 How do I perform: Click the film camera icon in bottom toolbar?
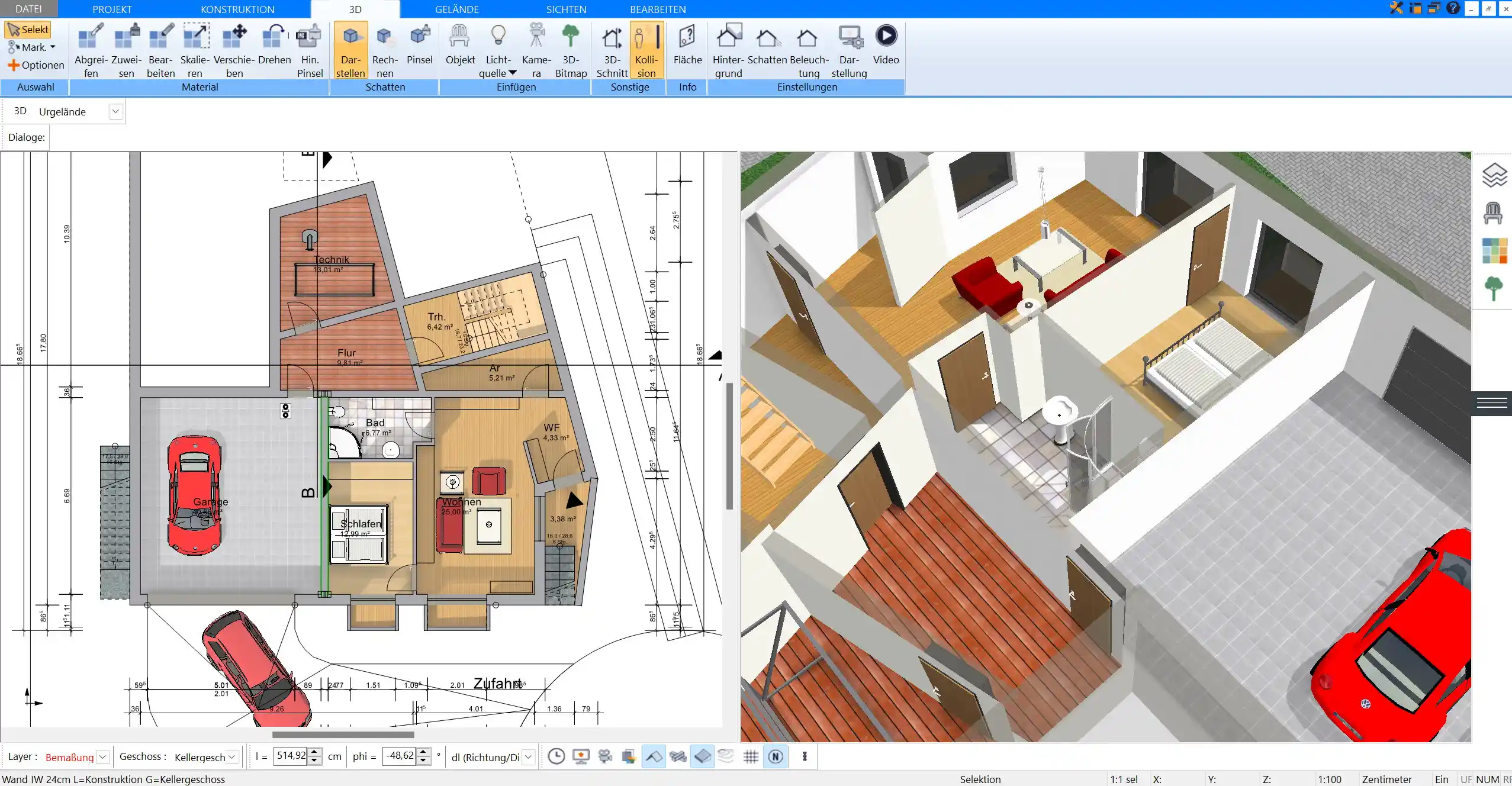(x=605, y=756)
